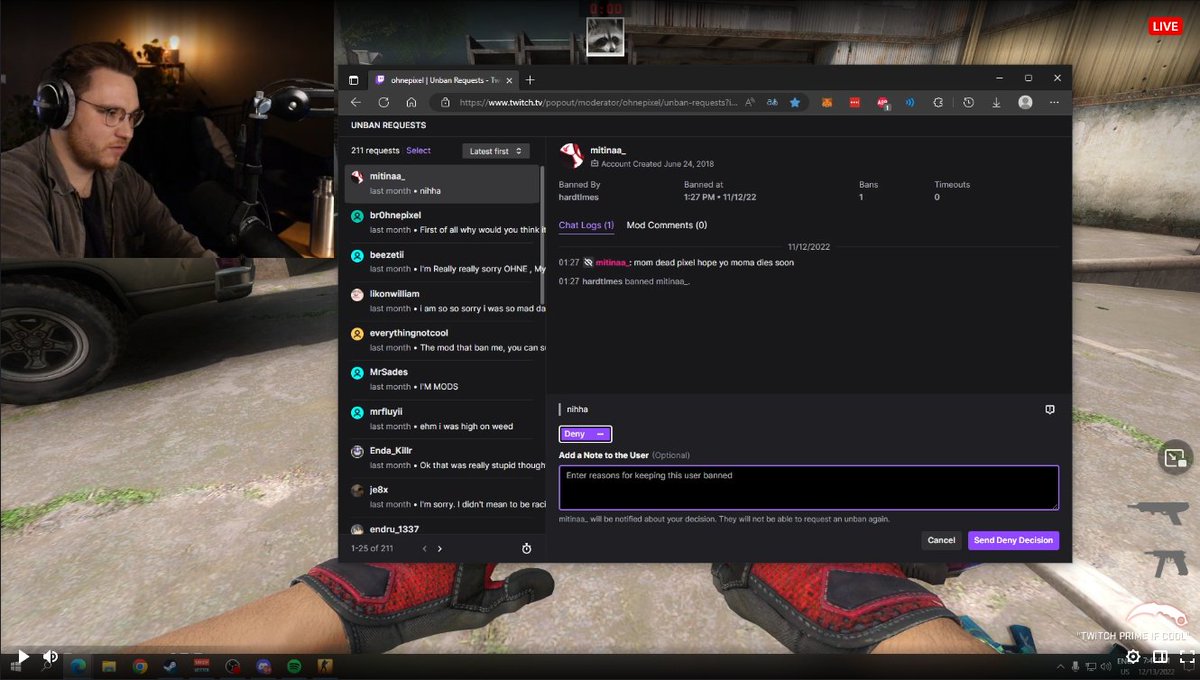Open the browser profile avatar
The image size is (1200, 680).
point(1025,102)
